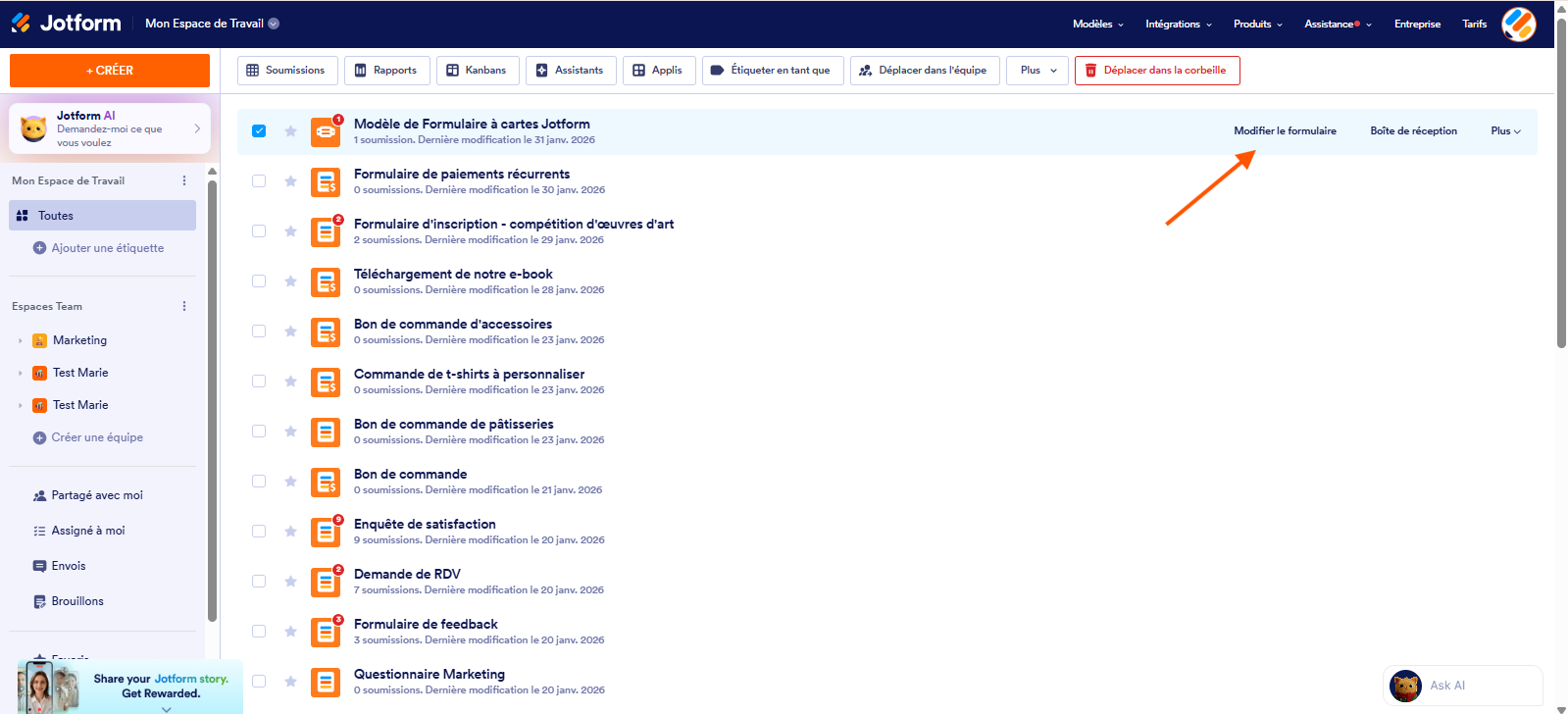Image resolution: width=1568 pixels, height=714 pixels.
Task: Click the sidebar vertical scrollbar
Action: (212, 399)
